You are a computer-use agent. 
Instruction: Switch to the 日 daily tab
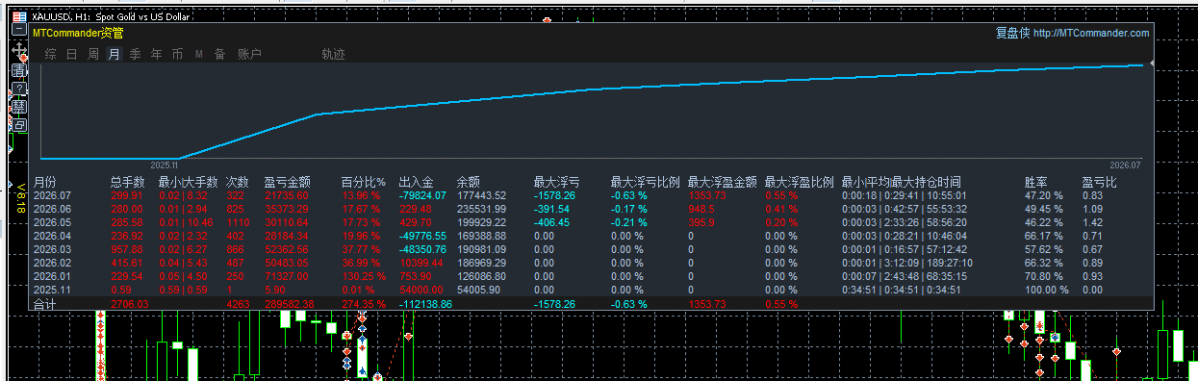click(71, 54)
